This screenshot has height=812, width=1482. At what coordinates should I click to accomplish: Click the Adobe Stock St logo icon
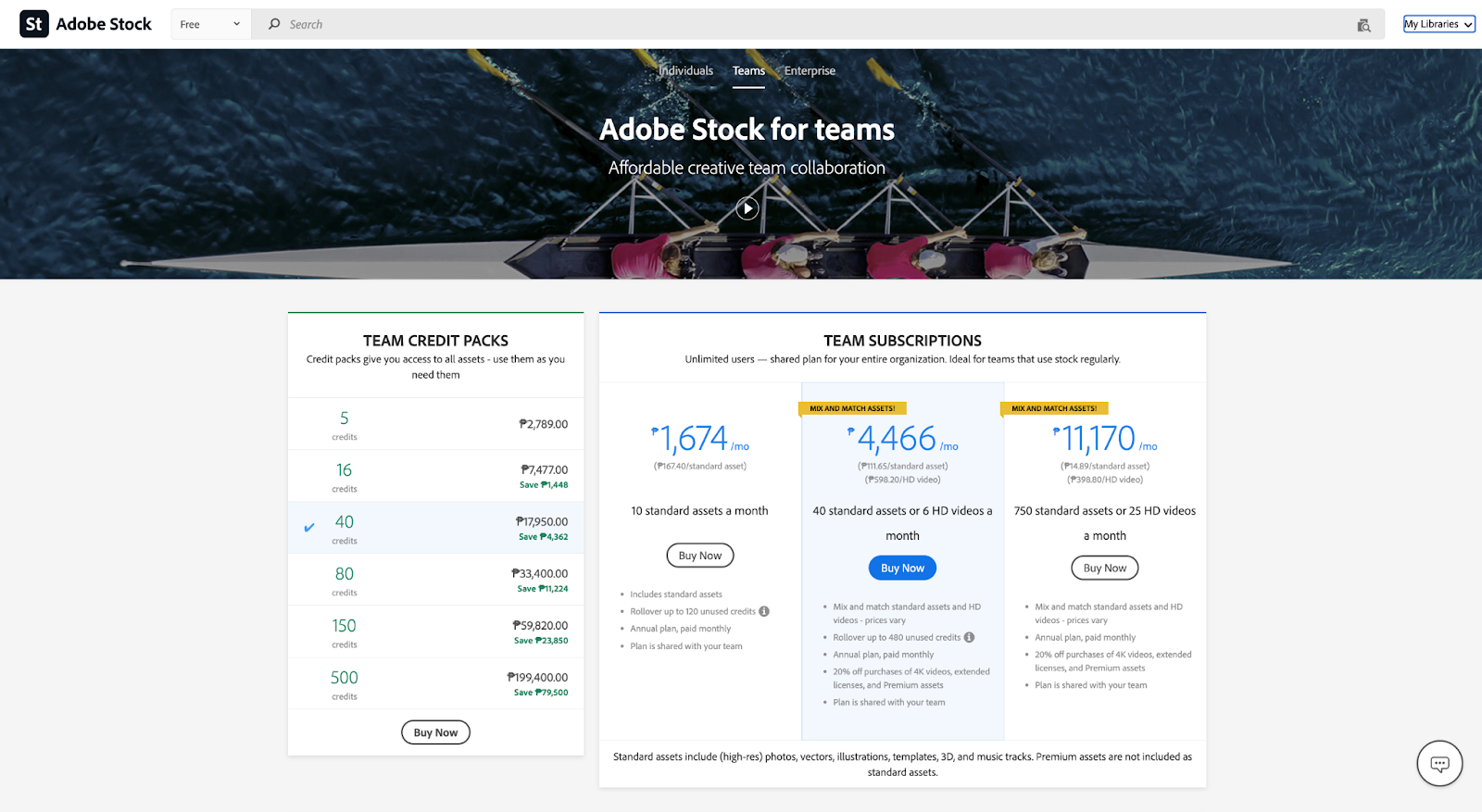(x=34, y=24)
